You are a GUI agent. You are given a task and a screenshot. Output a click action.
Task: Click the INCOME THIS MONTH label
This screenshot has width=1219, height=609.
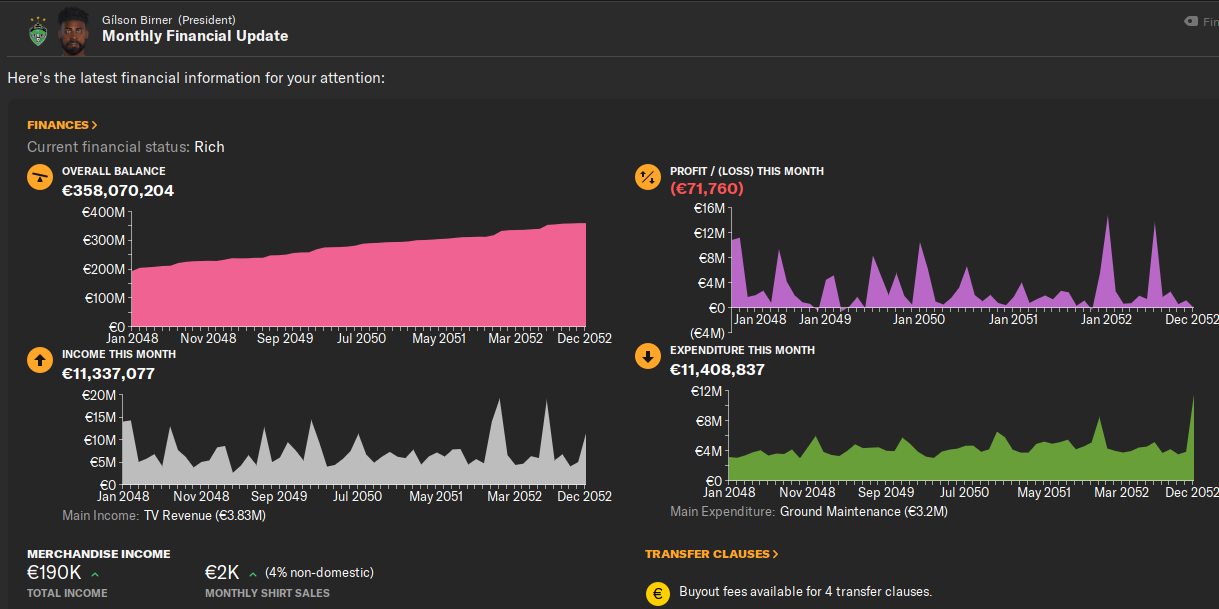pos(119,354)
